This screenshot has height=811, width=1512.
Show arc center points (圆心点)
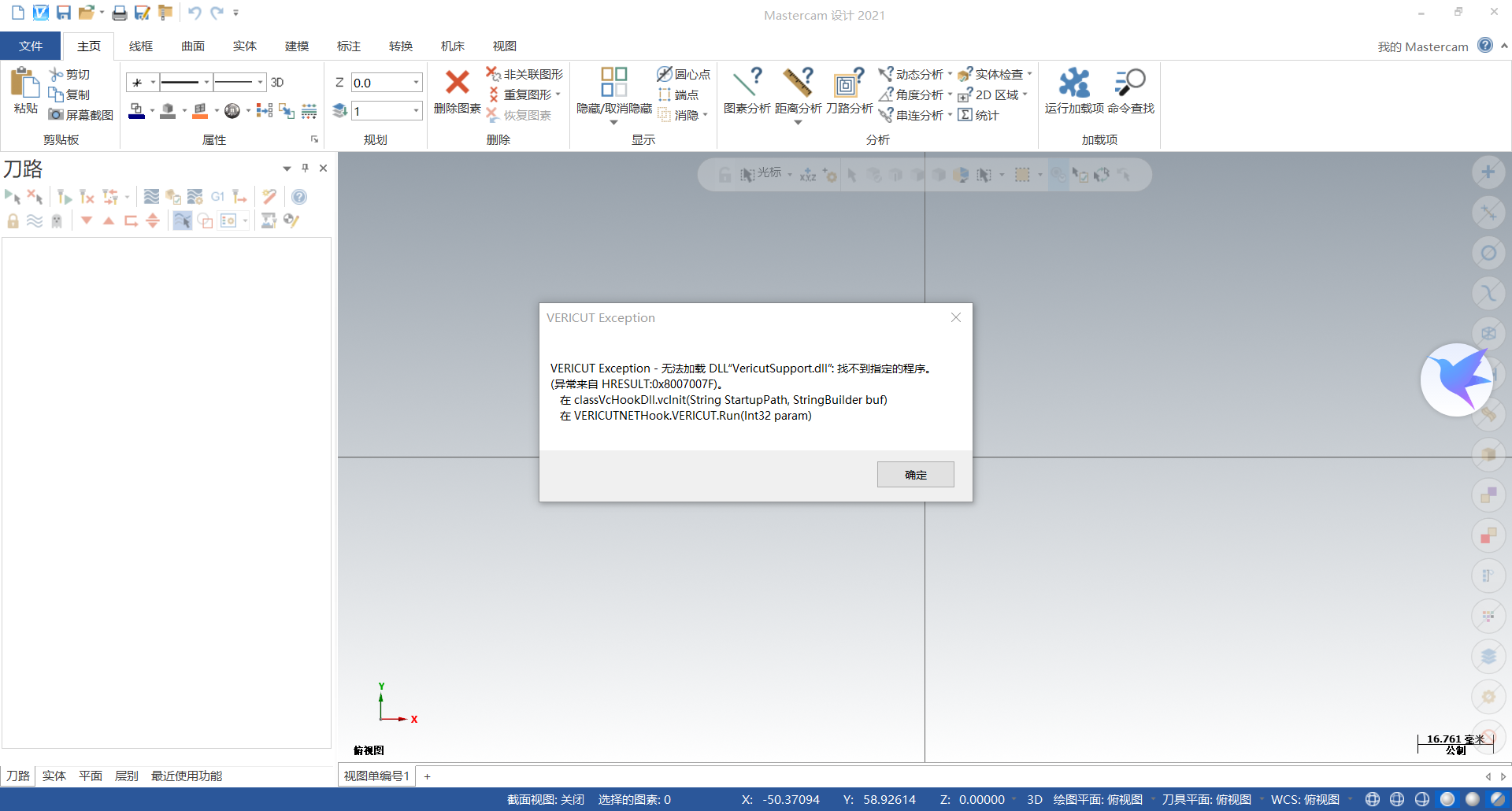coord(684,74)
